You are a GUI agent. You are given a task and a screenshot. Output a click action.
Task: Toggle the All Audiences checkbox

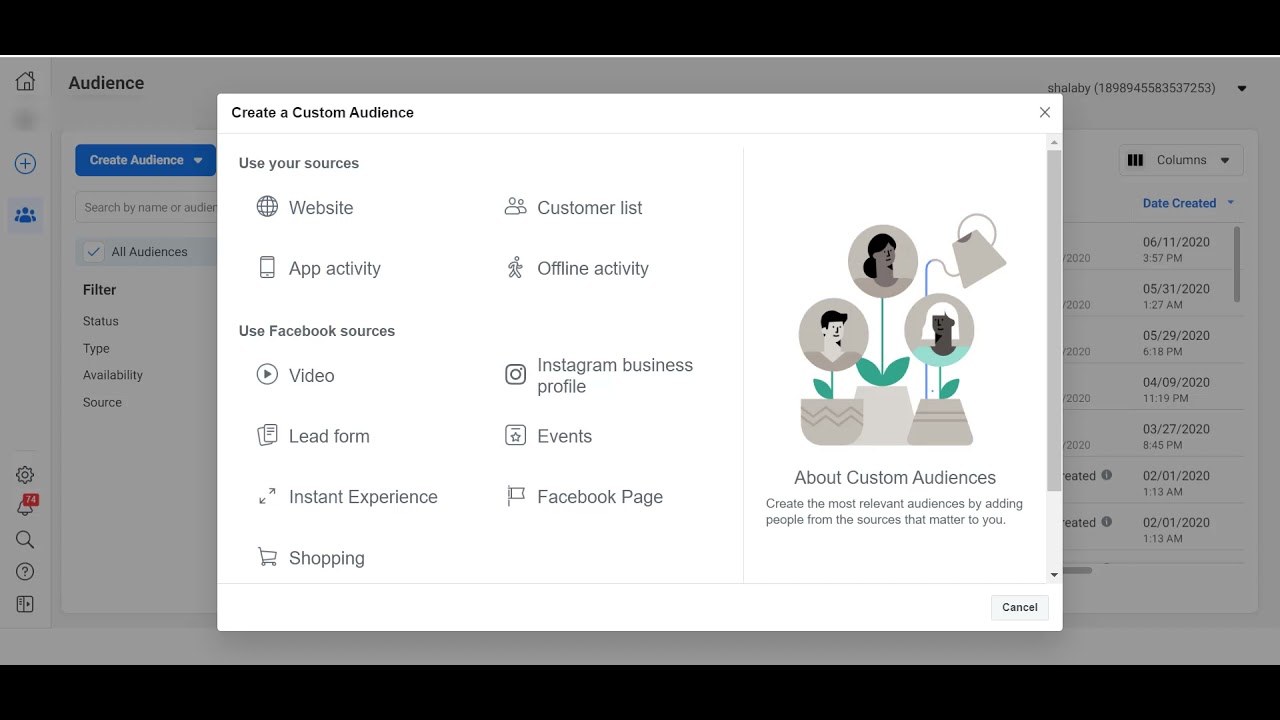(x=93, y=252)
